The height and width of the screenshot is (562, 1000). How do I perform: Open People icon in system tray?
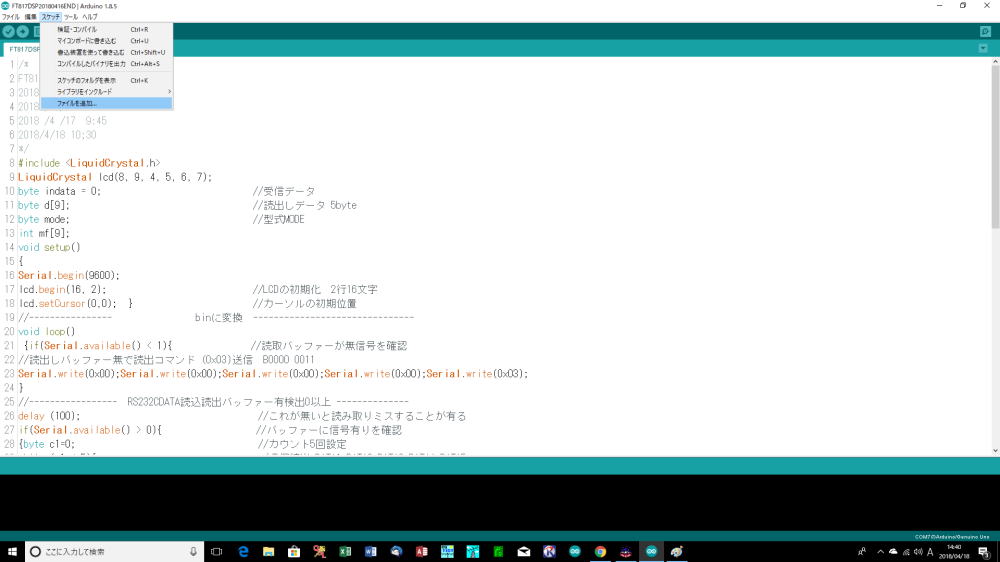(x=862, y=552)
